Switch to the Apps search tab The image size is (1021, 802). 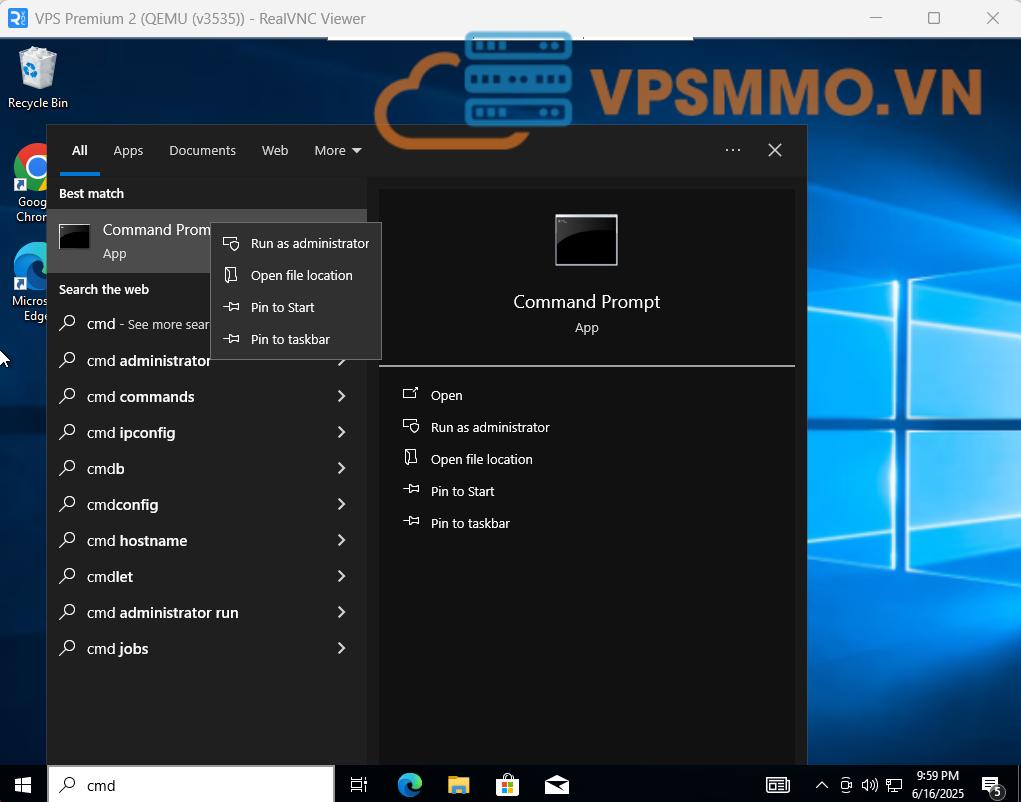128,150
